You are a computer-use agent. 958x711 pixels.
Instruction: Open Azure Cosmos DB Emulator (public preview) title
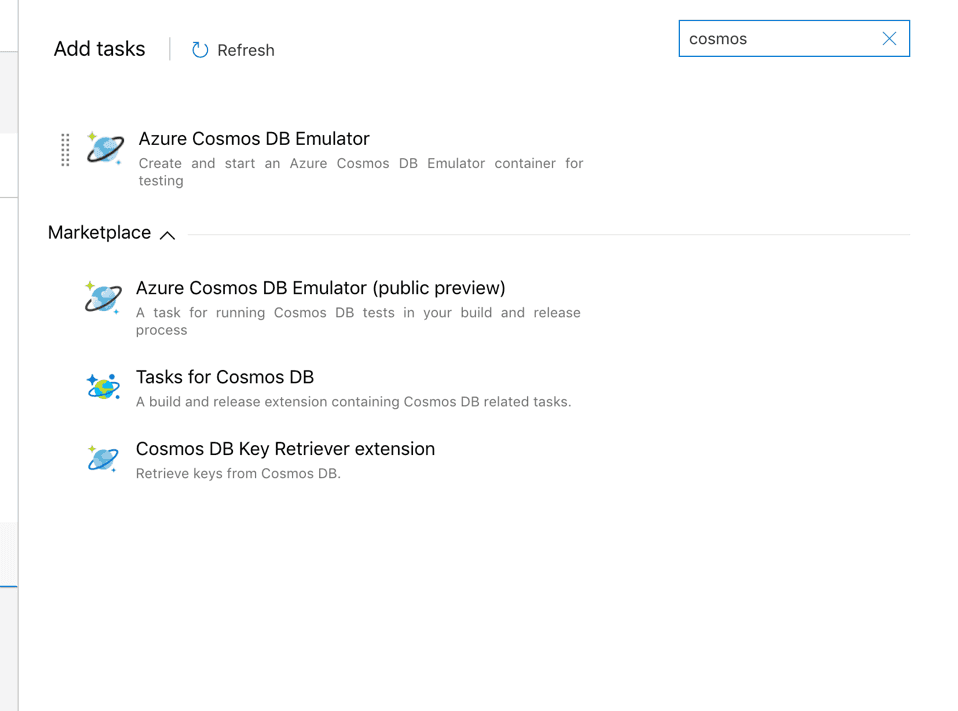point(321,288)
